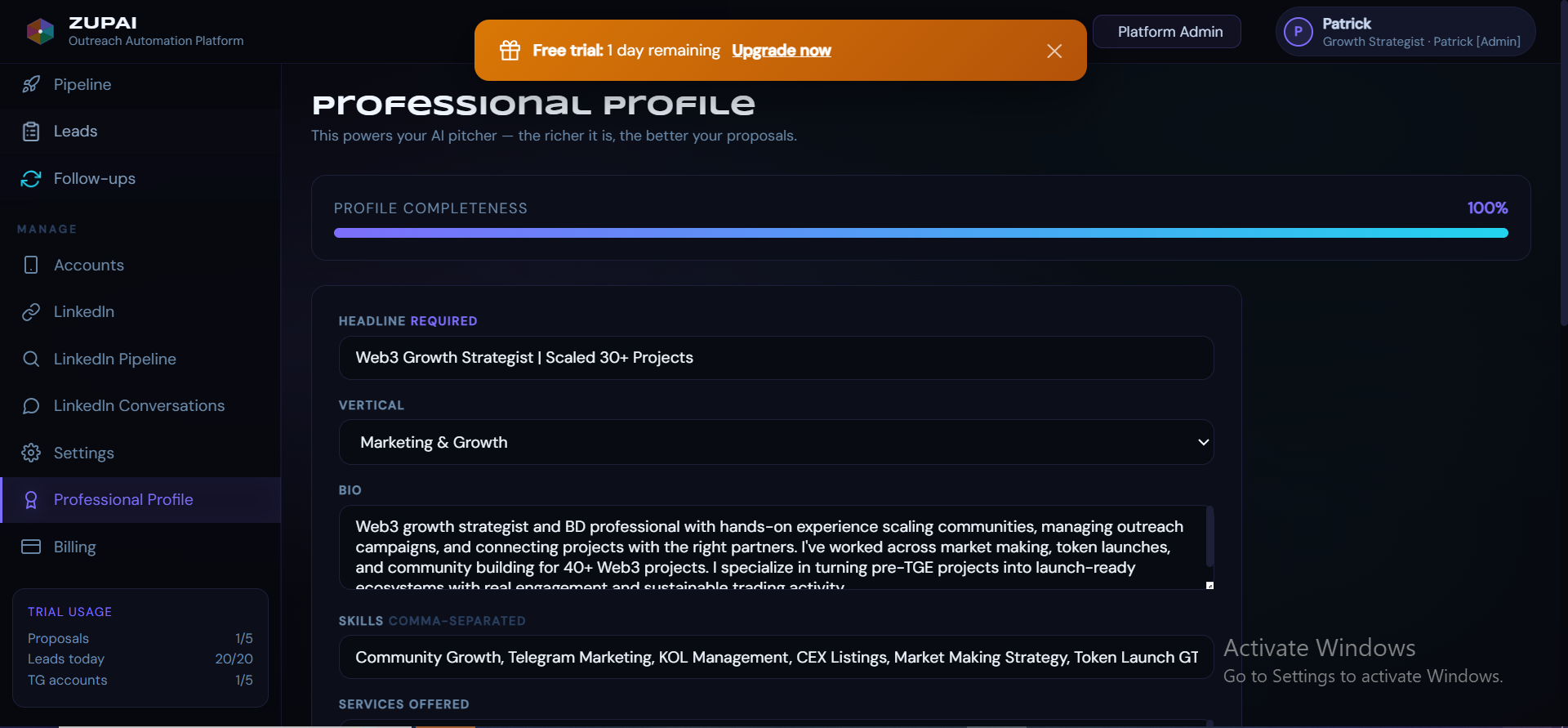The width and height of the screenshot is (1568, 728).
Task: Click the Upgrade now link
Action: pyautogui.click(x=782, y=51)
